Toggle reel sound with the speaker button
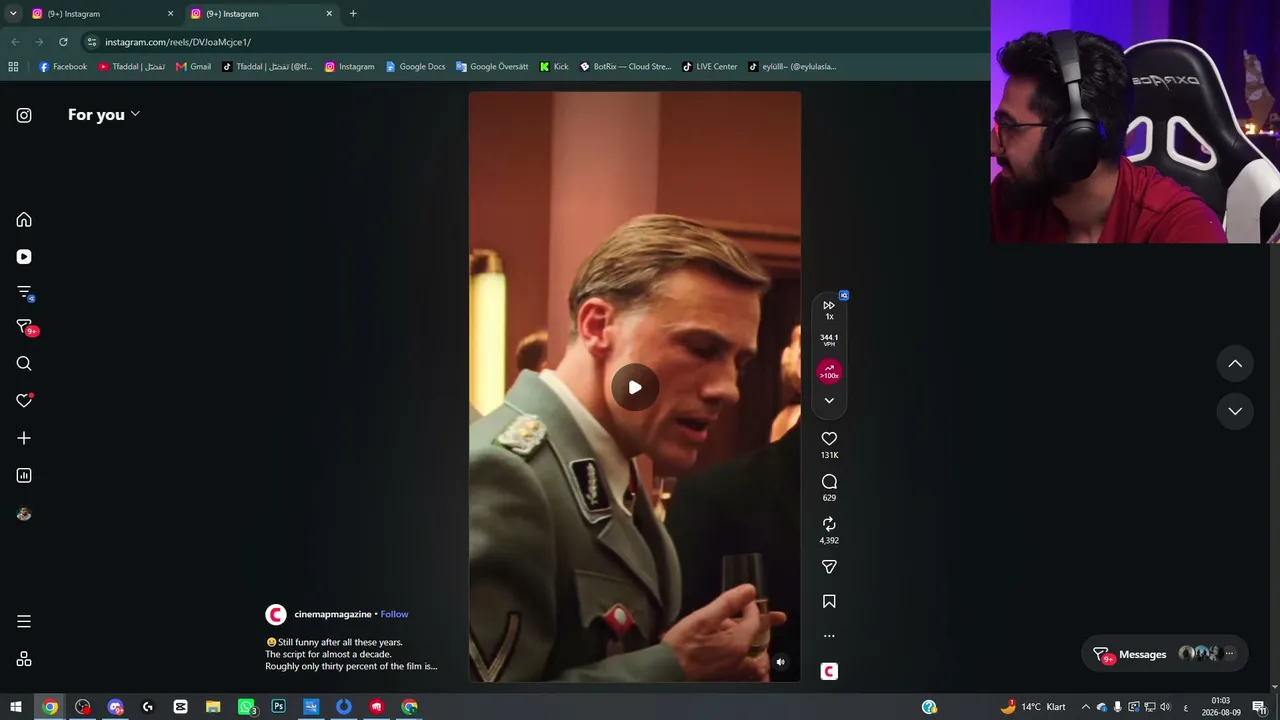 point(781,662)
